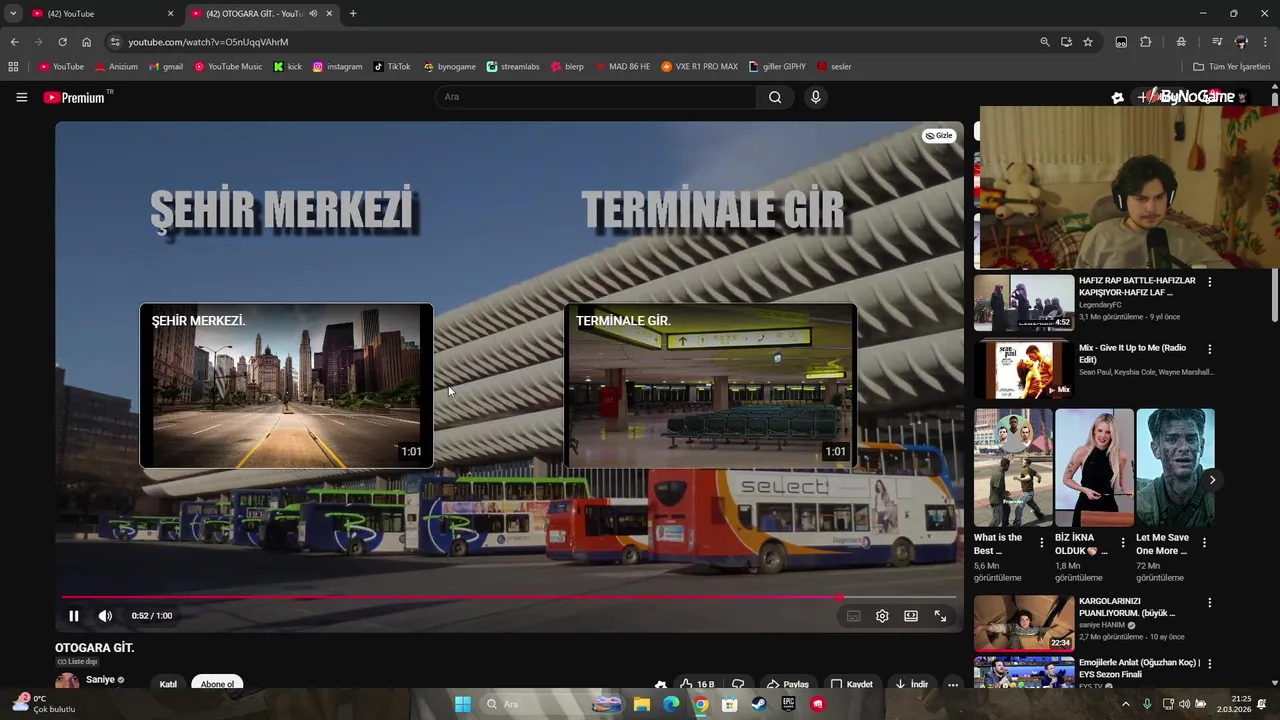1280x720 pixels.
Task: Open the TikTok bookmark
Action: pyautogui.click(x=391, y=67)
